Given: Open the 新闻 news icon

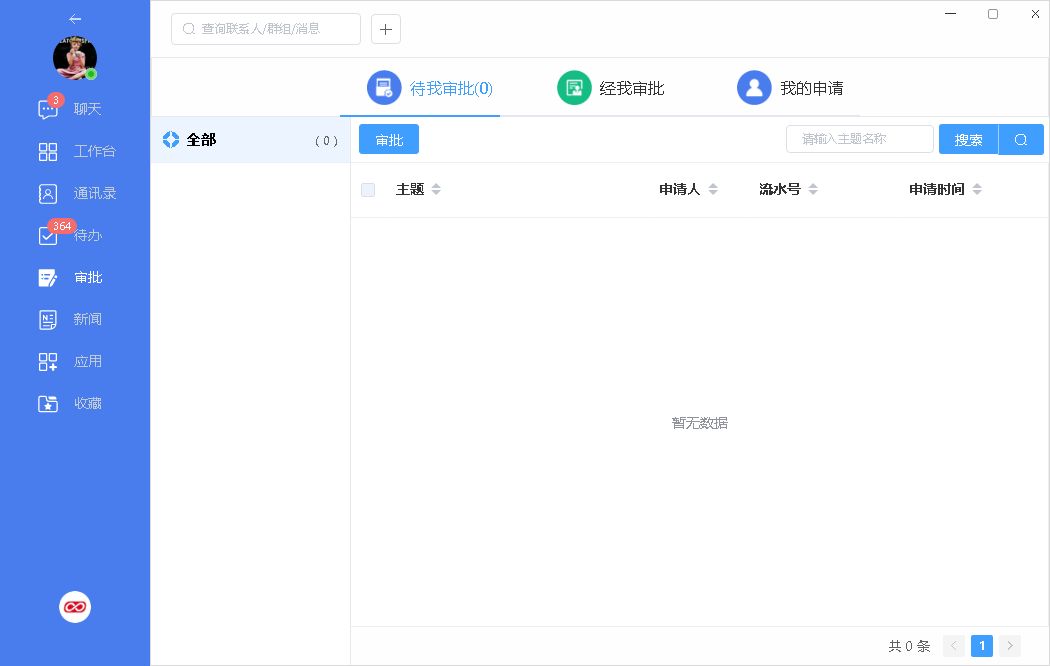Looking at the screenshot, I should pos(48,320).
